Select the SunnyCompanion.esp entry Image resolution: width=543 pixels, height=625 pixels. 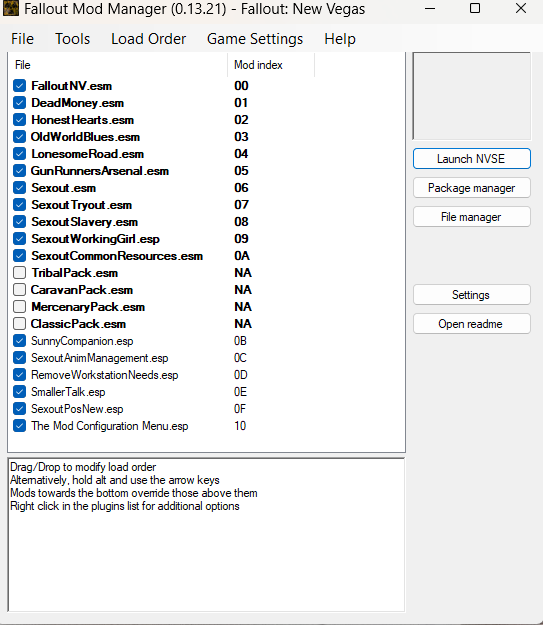(x=82, y=341)
